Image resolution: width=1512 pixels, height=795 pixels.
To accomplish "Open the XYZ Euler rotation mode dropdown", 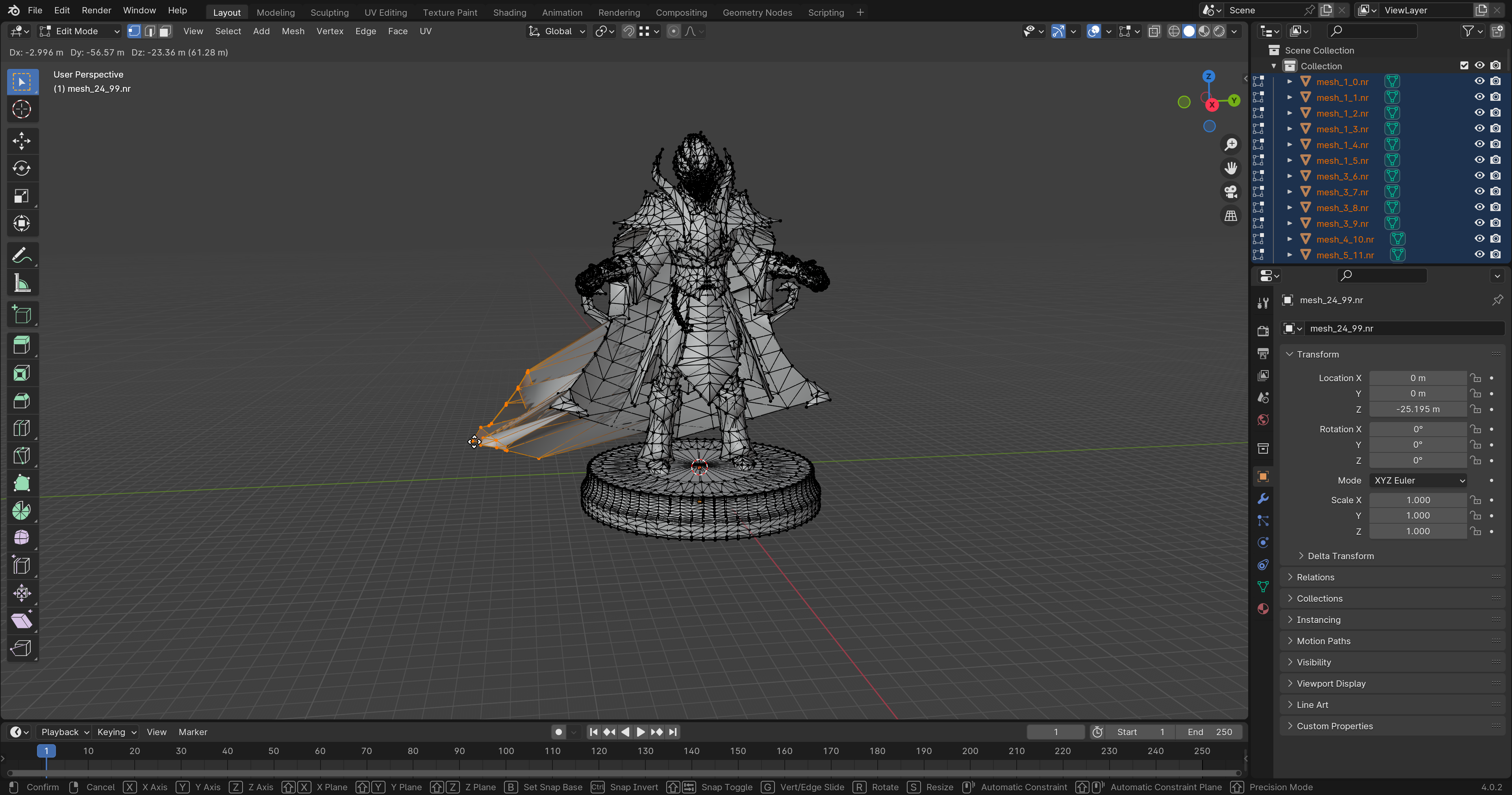I will [1417, 480].
